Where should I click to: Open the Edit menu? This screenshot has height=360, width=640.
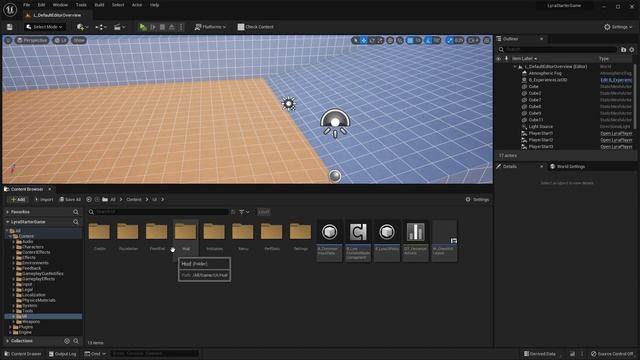tap(41, 5)
